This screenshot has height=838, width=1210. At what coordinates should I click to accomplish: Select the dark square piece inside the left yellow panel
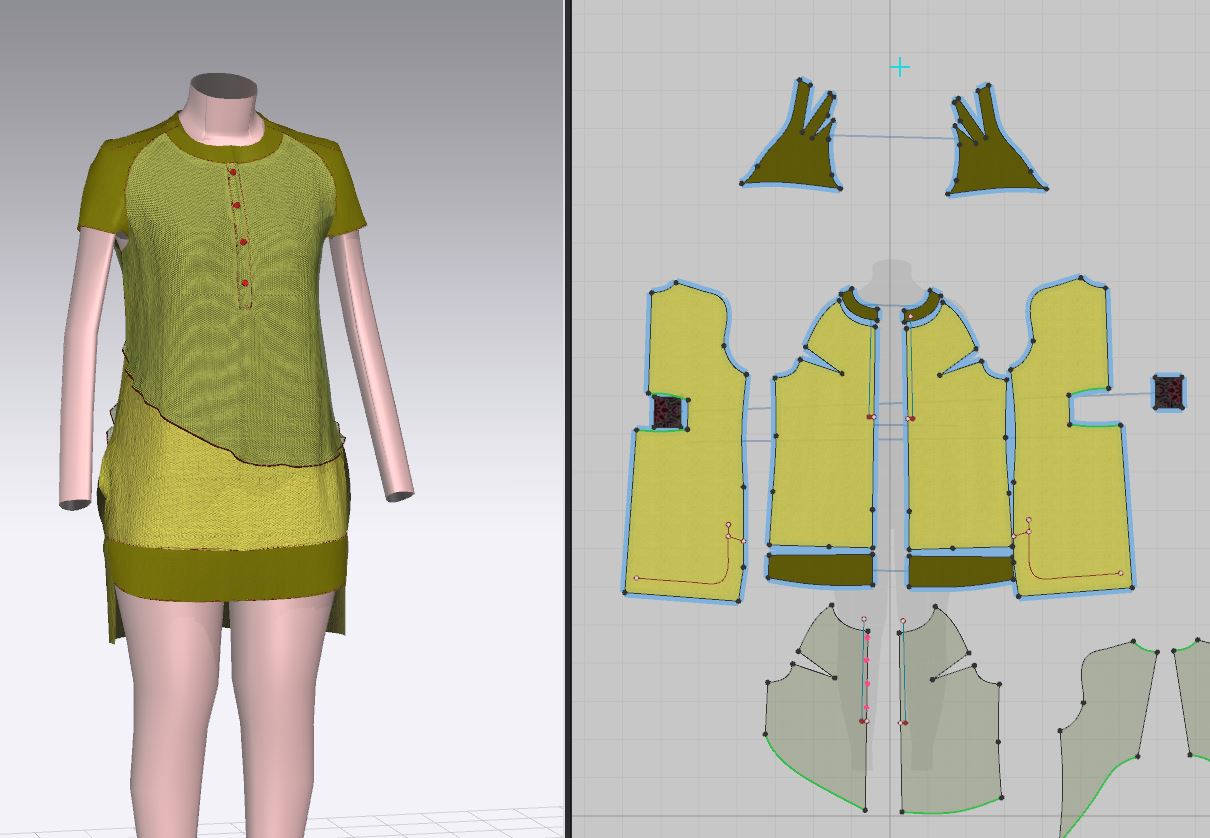pos(667,412)
